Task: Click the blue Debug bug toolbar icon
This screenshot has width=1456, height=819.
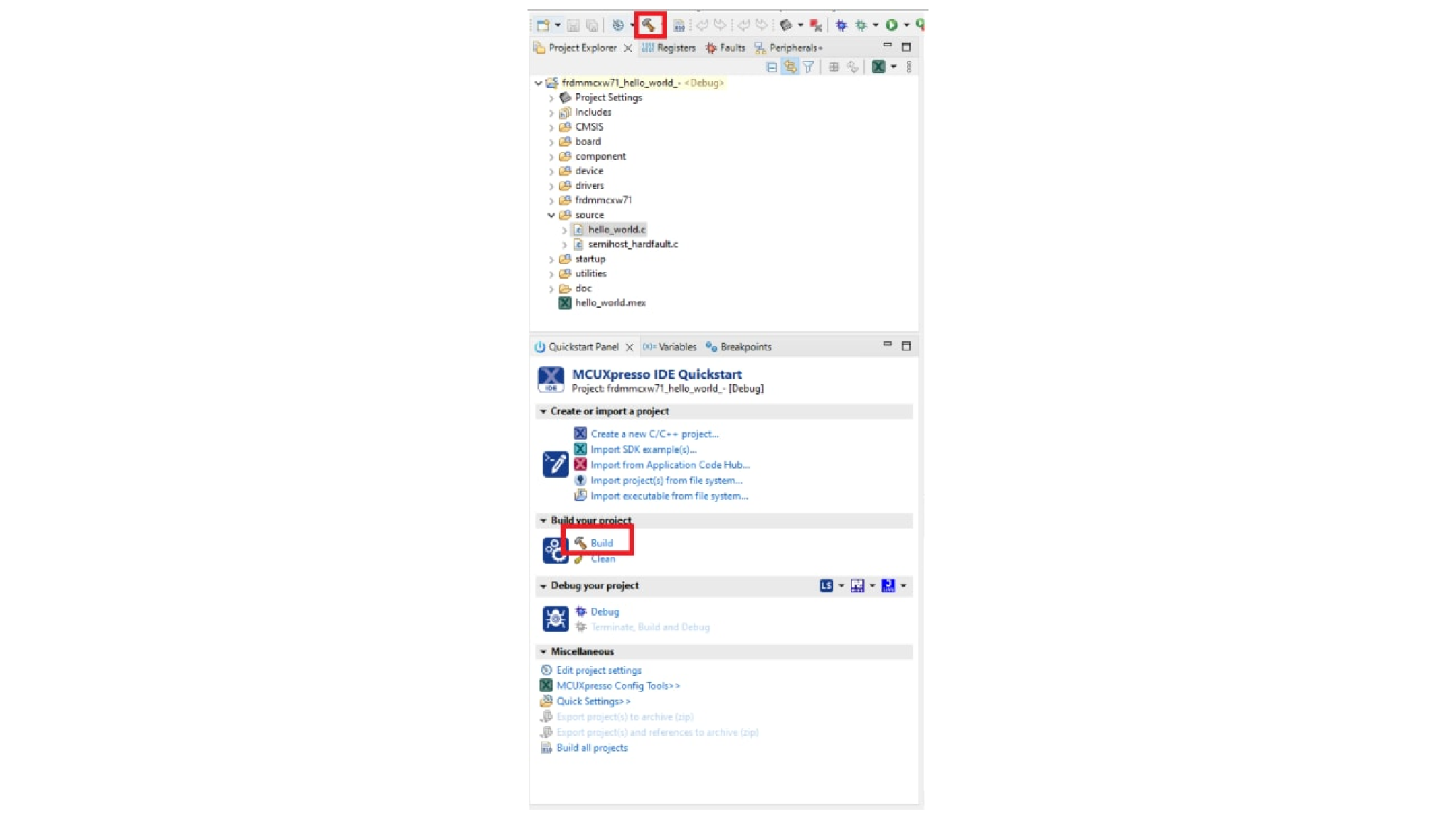Action: [x=841, y=26]
